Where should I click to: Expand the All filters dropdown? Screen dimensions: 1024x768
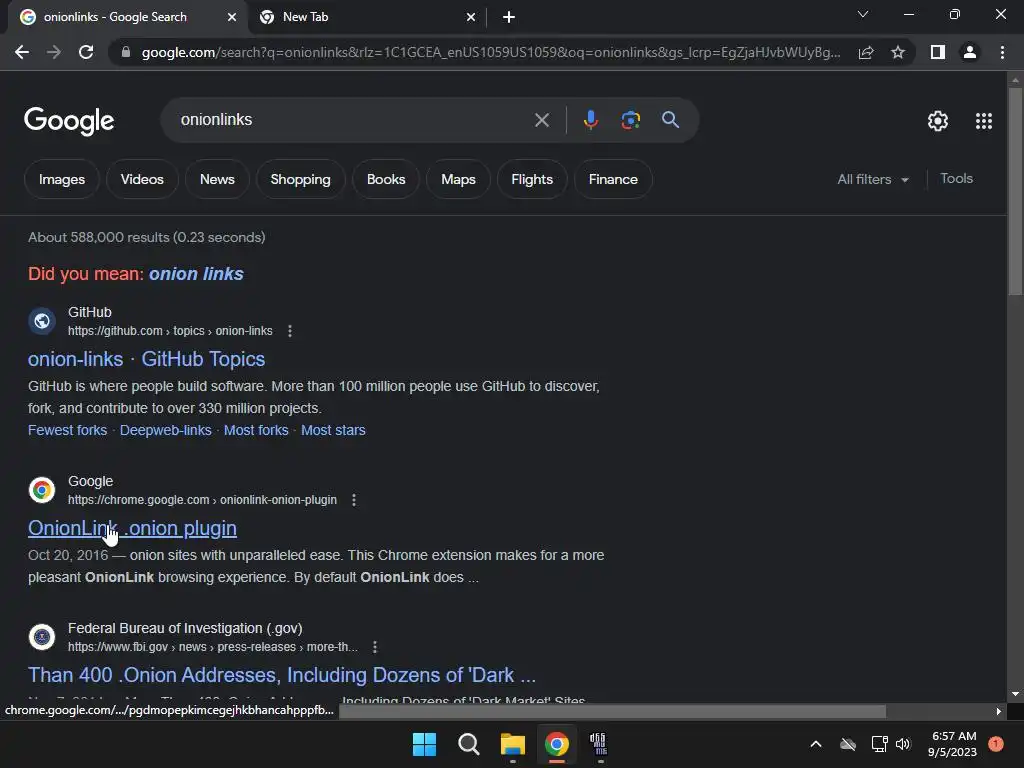tap(873, 180)
